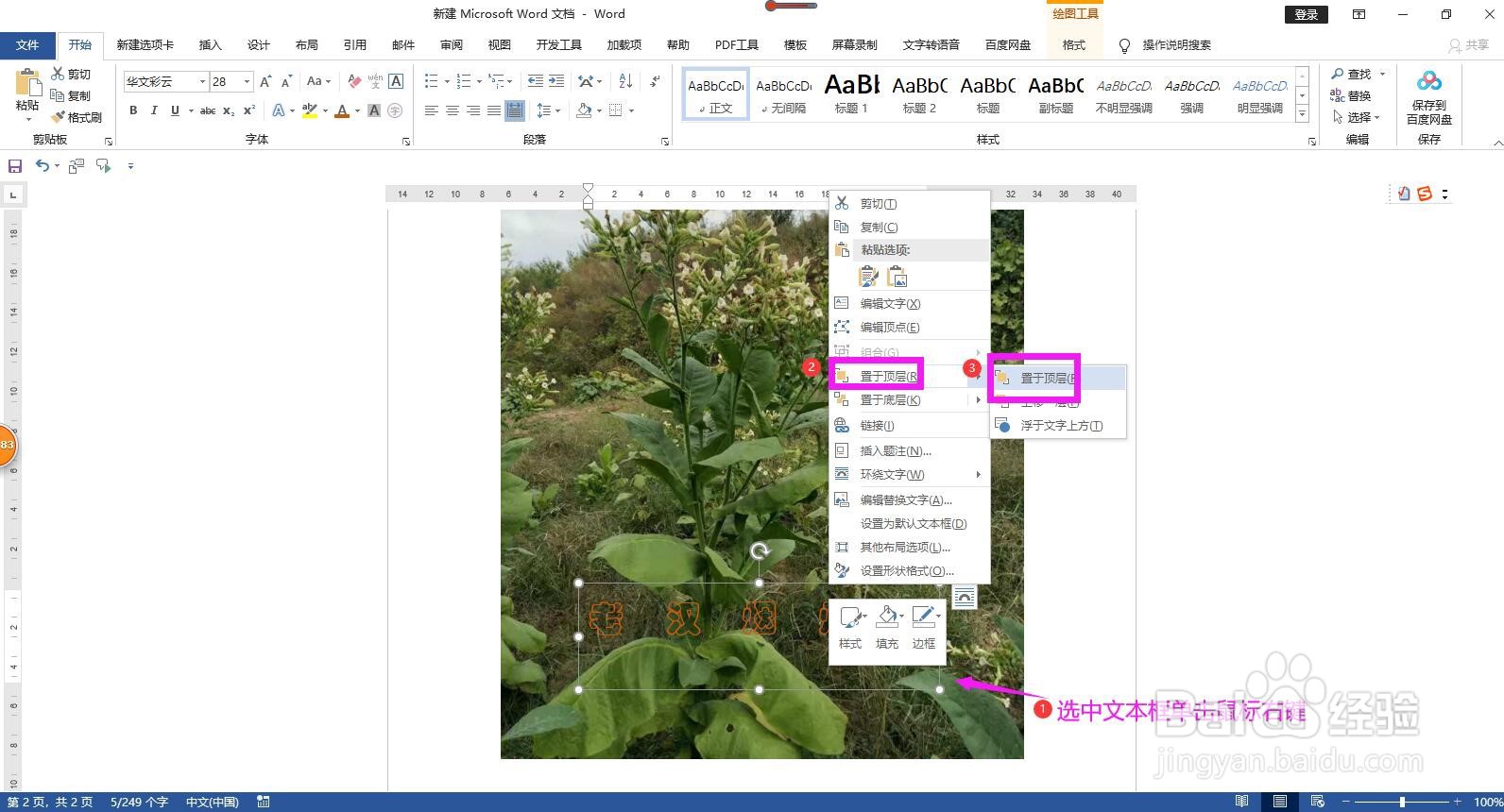Click 操作说明搜索 tell me search box
This screenshot has width=1504, height=812.
coord(1176,44)
